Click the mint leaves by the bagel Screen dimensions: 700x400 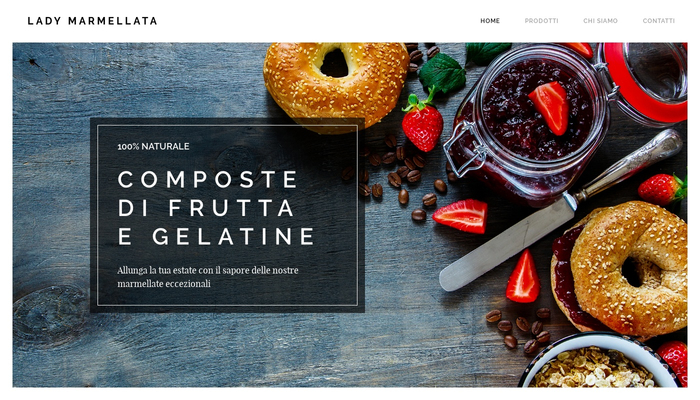point(443,73)
